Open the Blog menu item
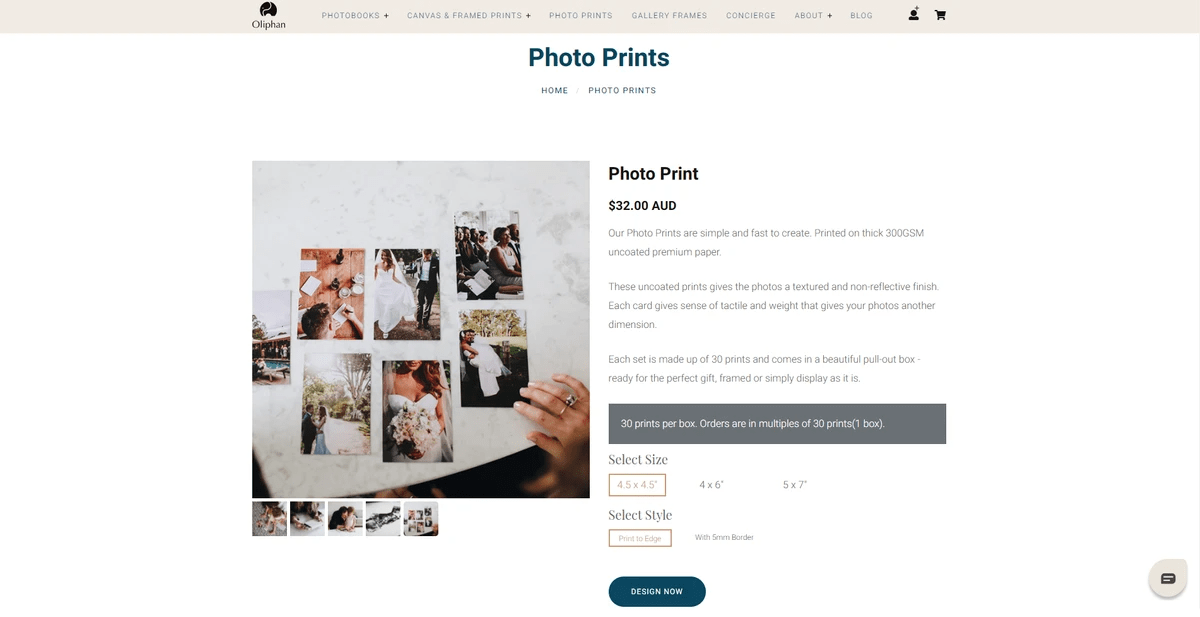This screenshot has height=617, width=1200. point(861,16)
